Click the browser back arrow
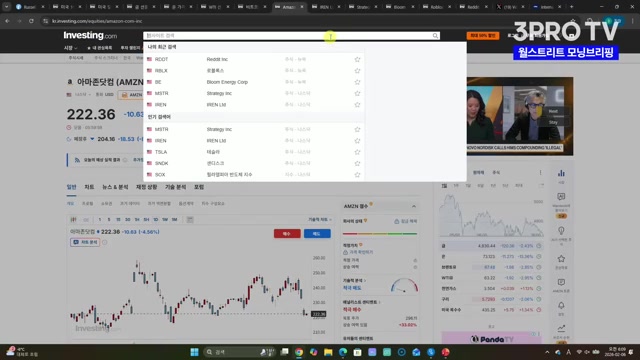 (7, 21)
